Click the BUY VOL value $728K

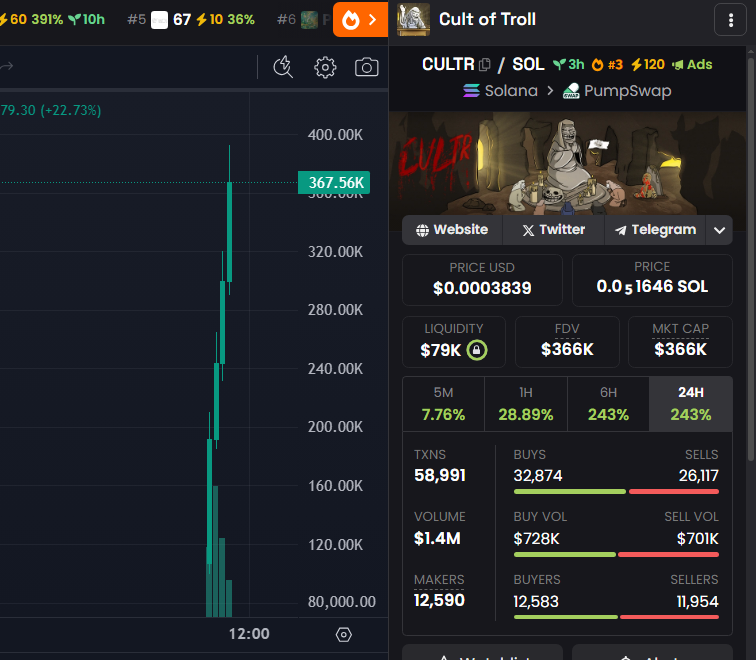tap(536, 539)
